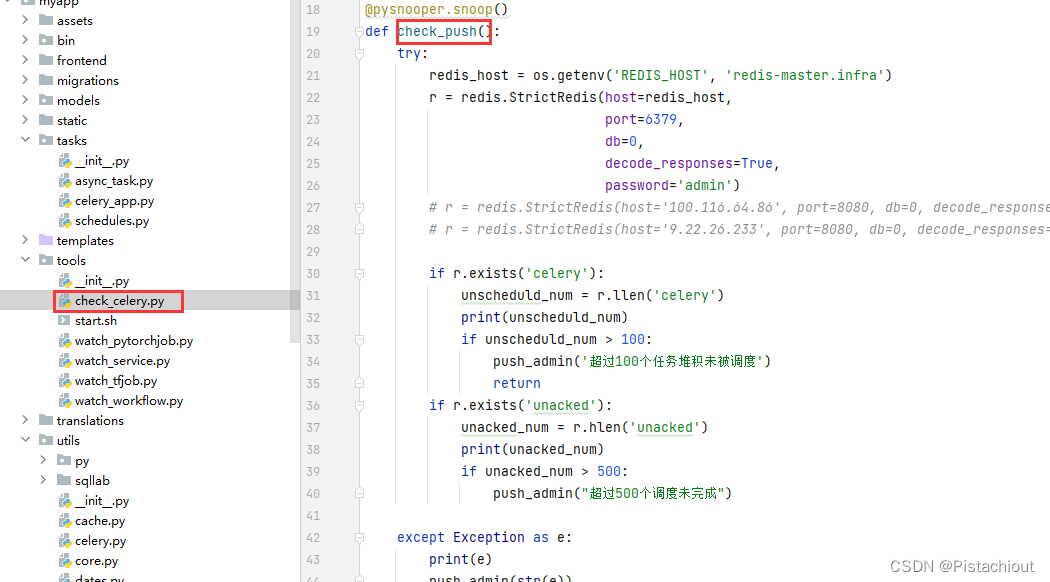Fold the if r.exists('celery') block
Viewport: 1050px width, 582px height.
[x=360, y=273]
